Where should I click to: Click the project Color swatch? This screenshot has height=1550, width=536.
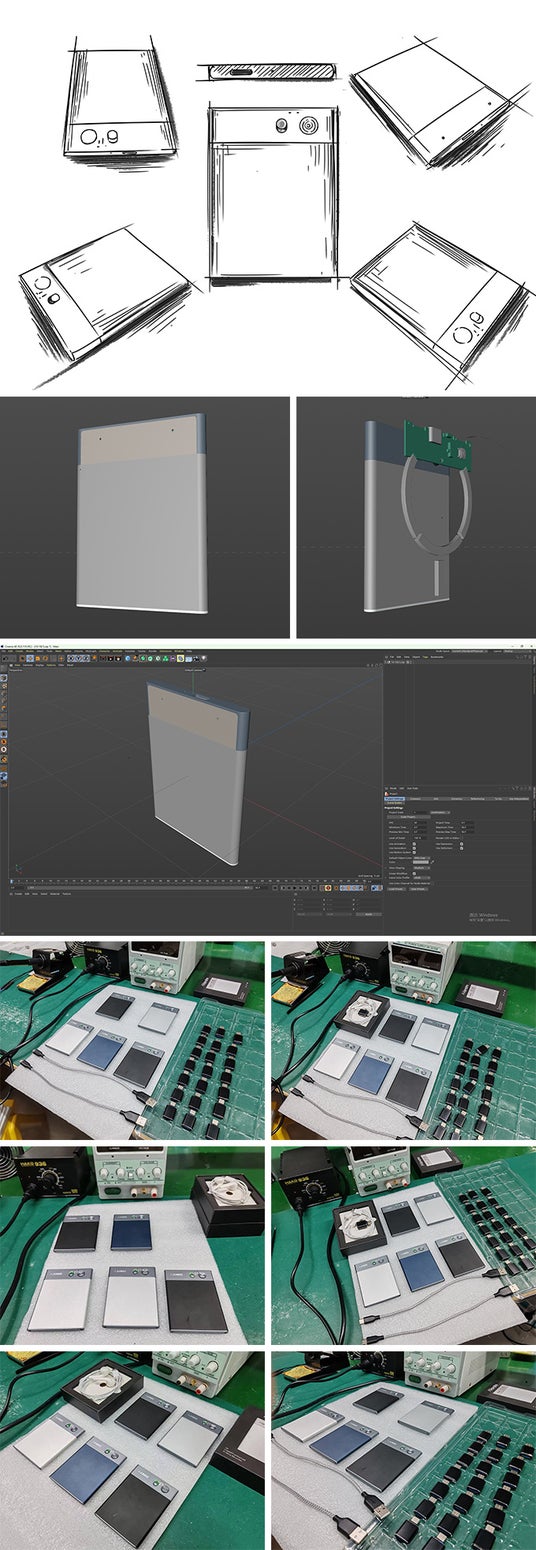pos(421,862)
